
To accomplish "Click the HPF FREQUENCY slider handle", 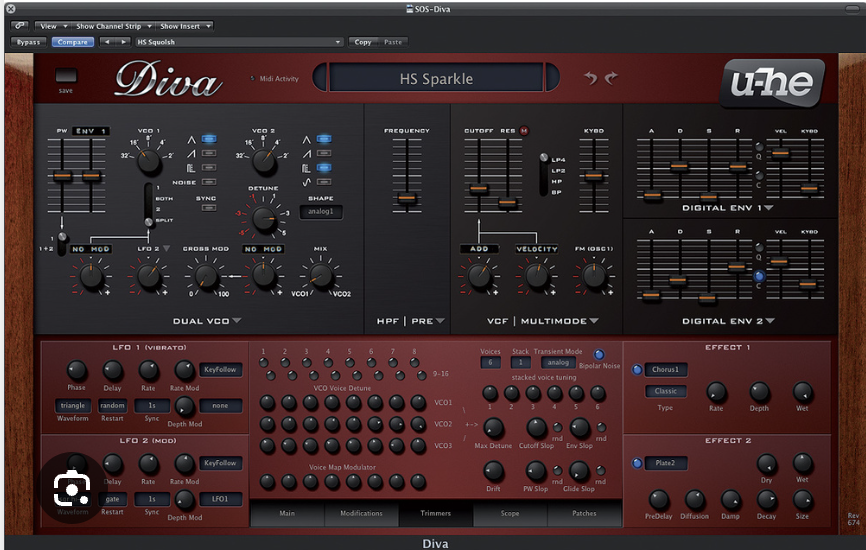I will (x=406, y=198).
